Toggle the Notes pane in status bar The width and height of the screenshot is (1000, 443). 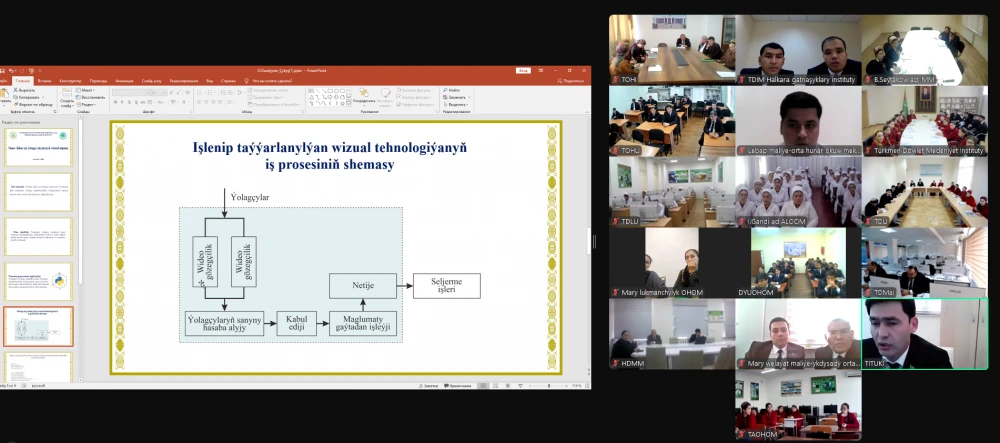430,385
